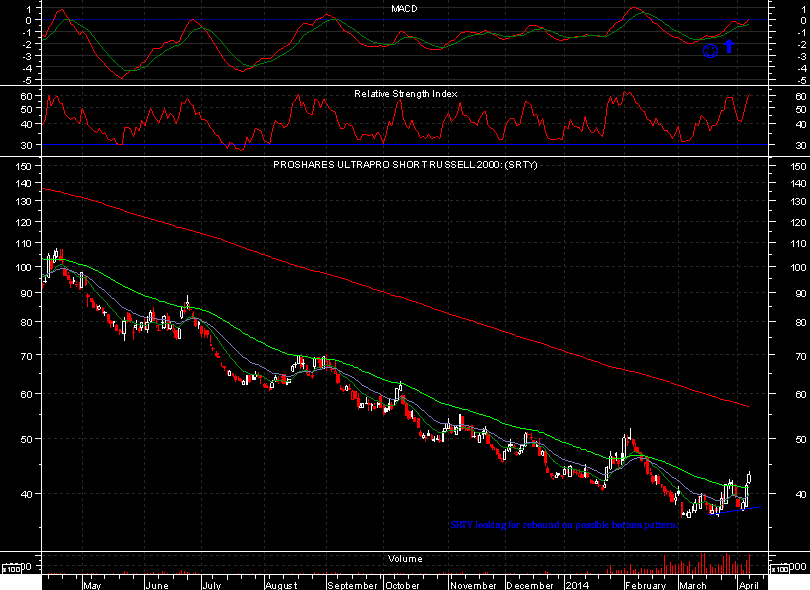
Task: Click the July label on the date axis
Action: coord(212,585)
